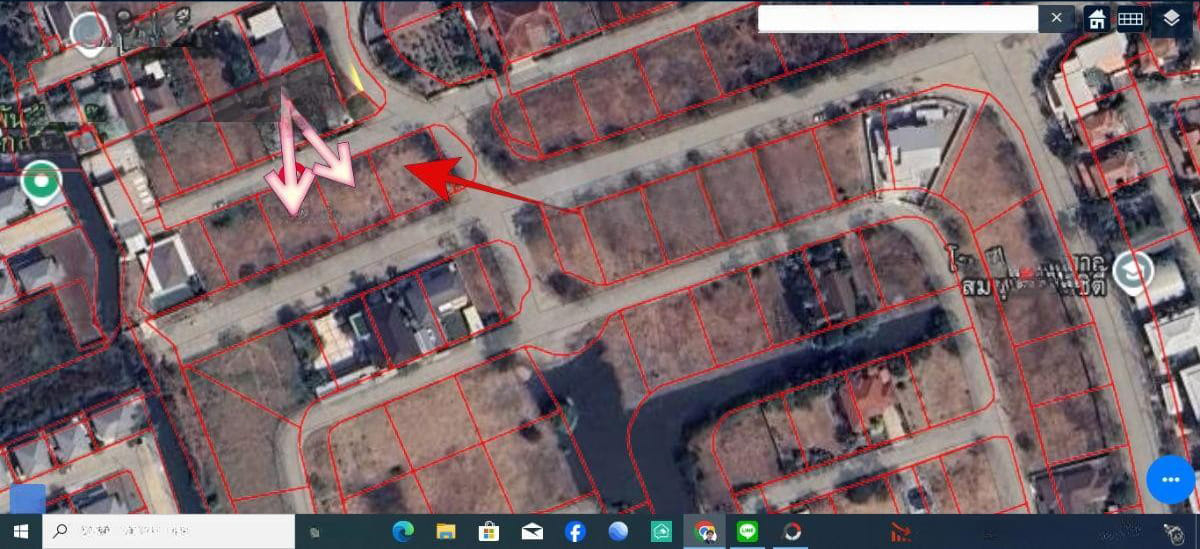Image resolution: width=1200 pixels, height=549 pixels.
Task: Clear the search box with the X button
Action: [x=1057, y=18]
